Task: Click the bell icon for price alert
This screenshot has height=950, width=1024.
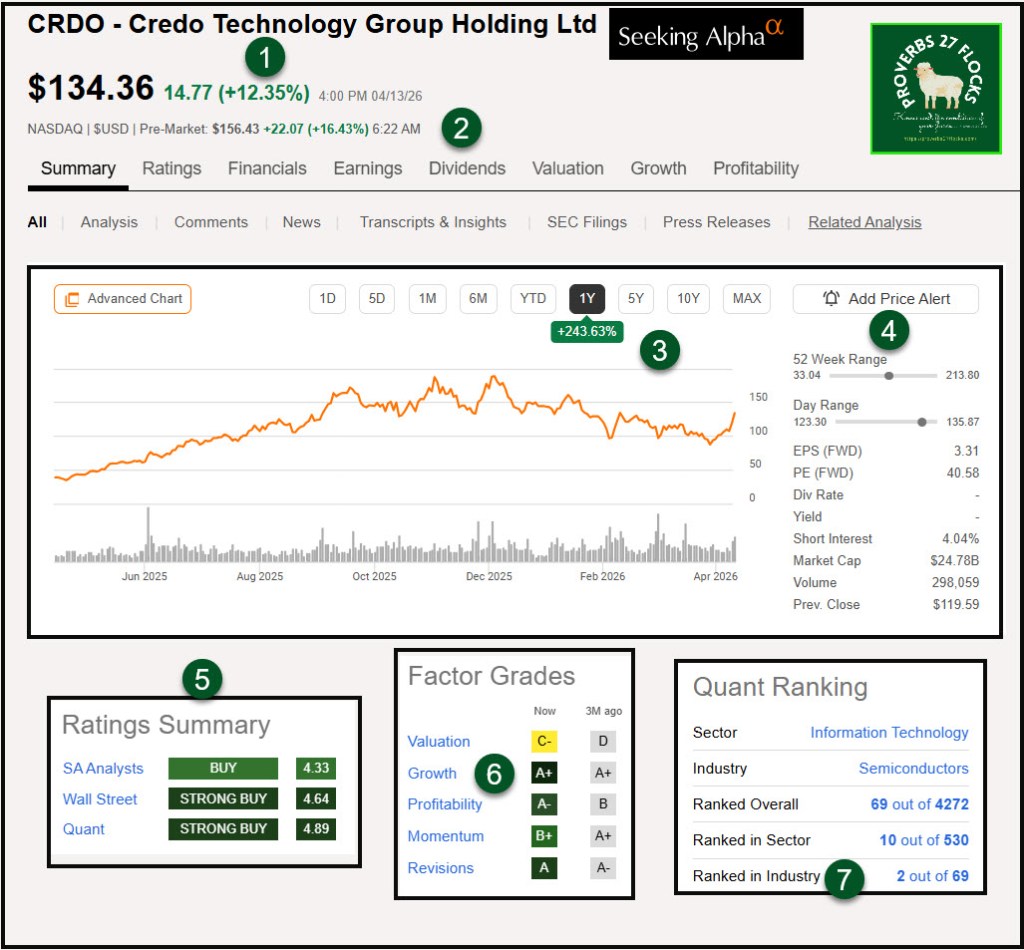Action: 831,298
